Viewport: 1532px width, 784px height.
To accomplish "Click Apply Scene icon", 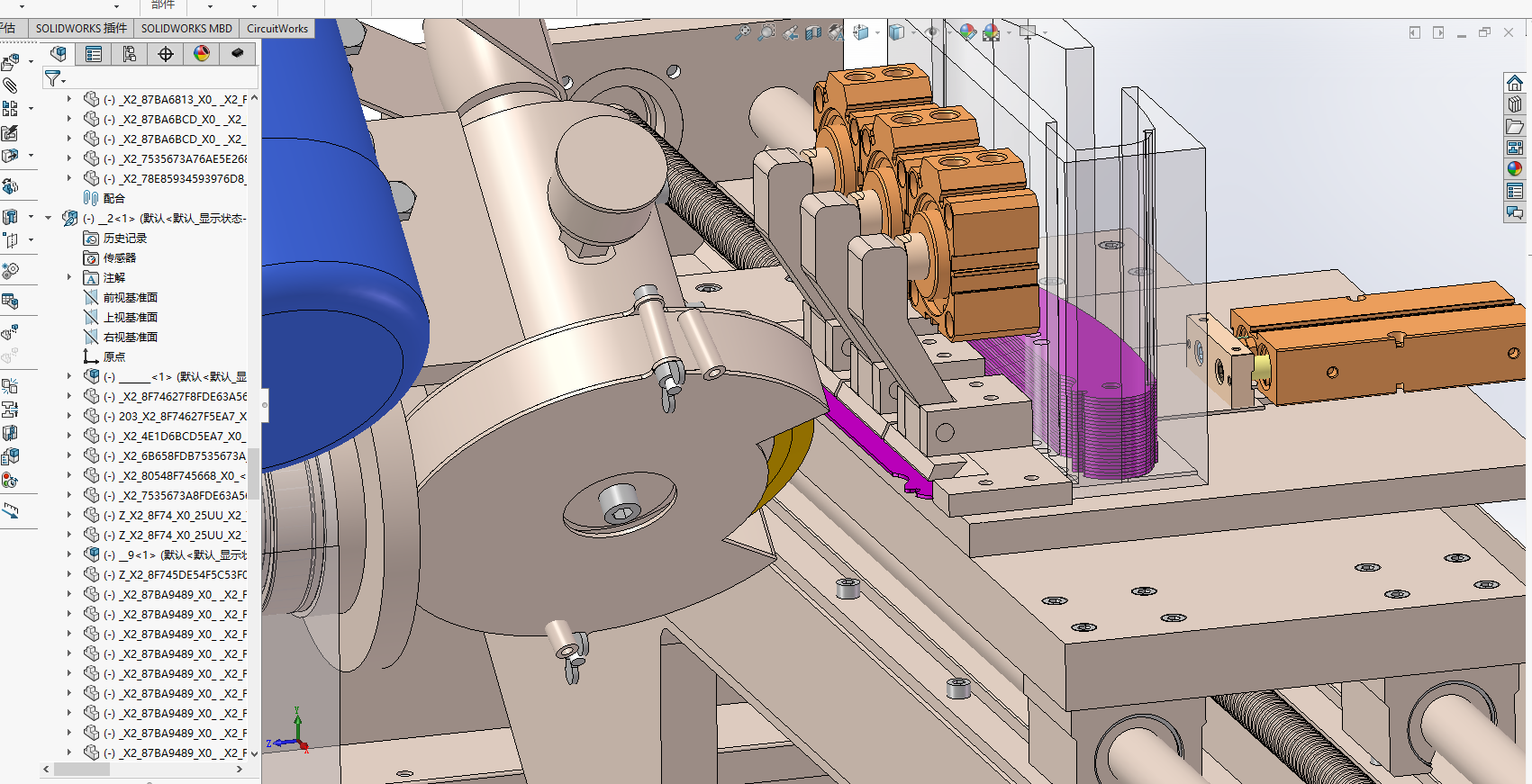I will [x=992, y=32].
